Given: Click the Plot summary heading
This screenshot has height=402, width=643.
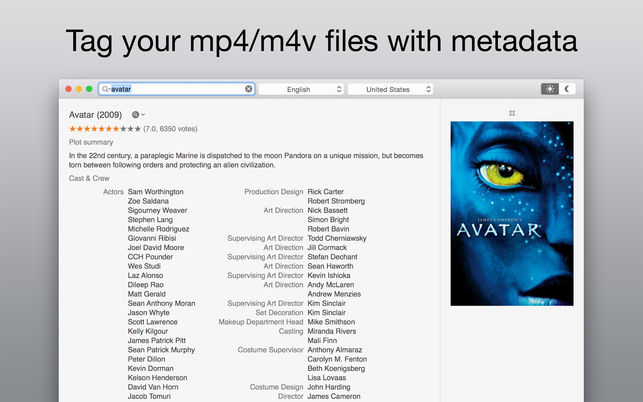Looking at the screenshot, I should click(x=91, y=142).
